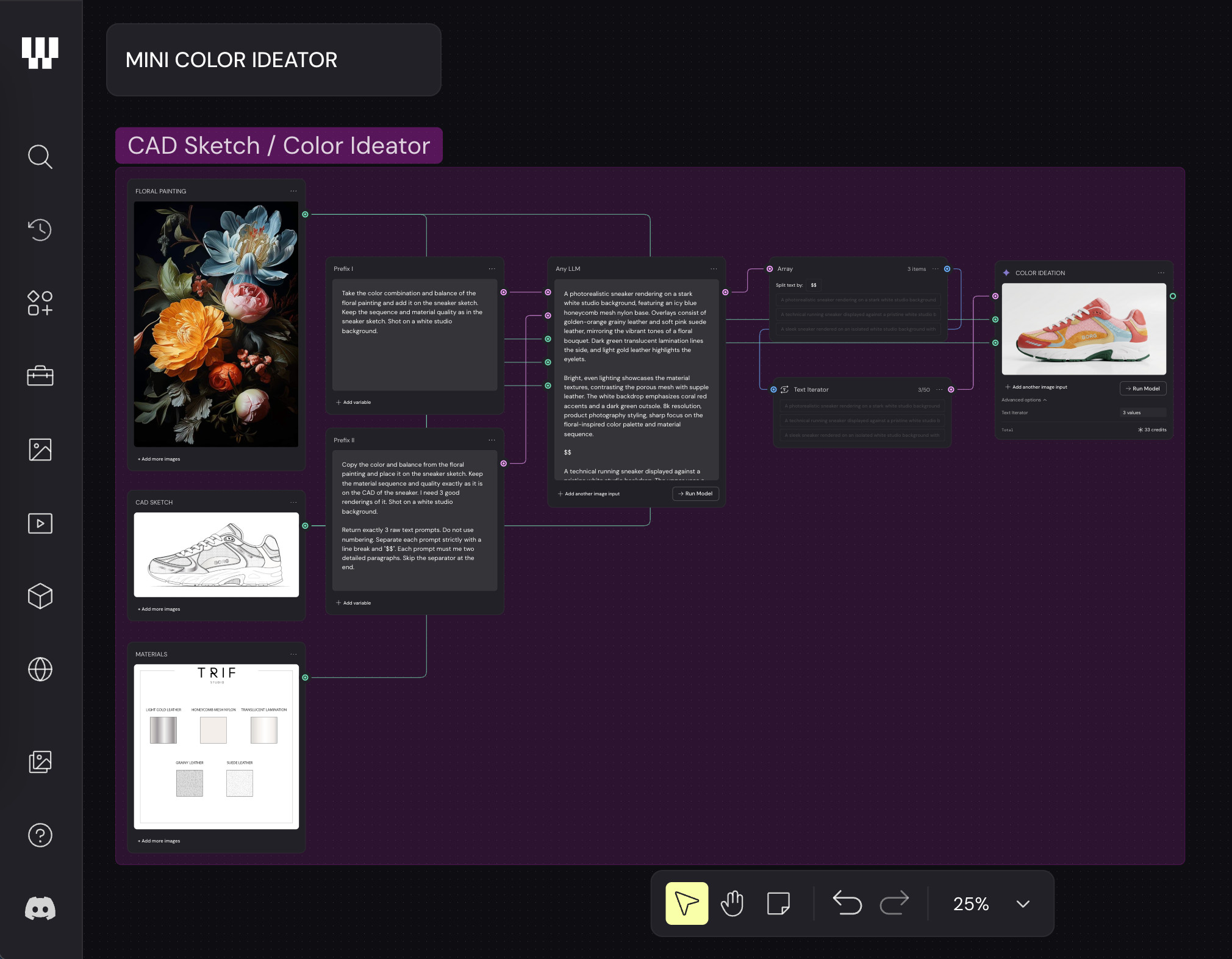Screen dimensions: 1232x959
Task: Open FLORAL PAINTING node options menu
Action: click(x=293, y=191)
